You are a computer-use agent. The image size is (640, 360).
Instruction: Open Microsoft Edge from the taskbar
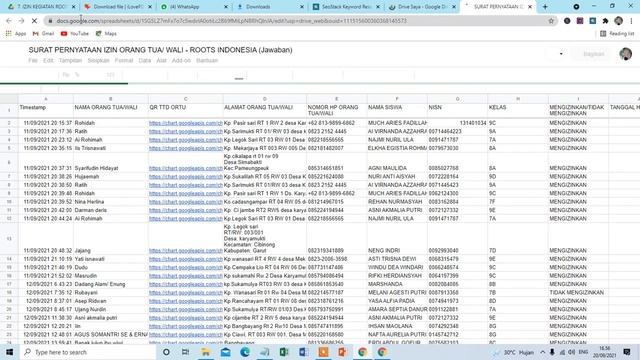(x=245, y=352)
